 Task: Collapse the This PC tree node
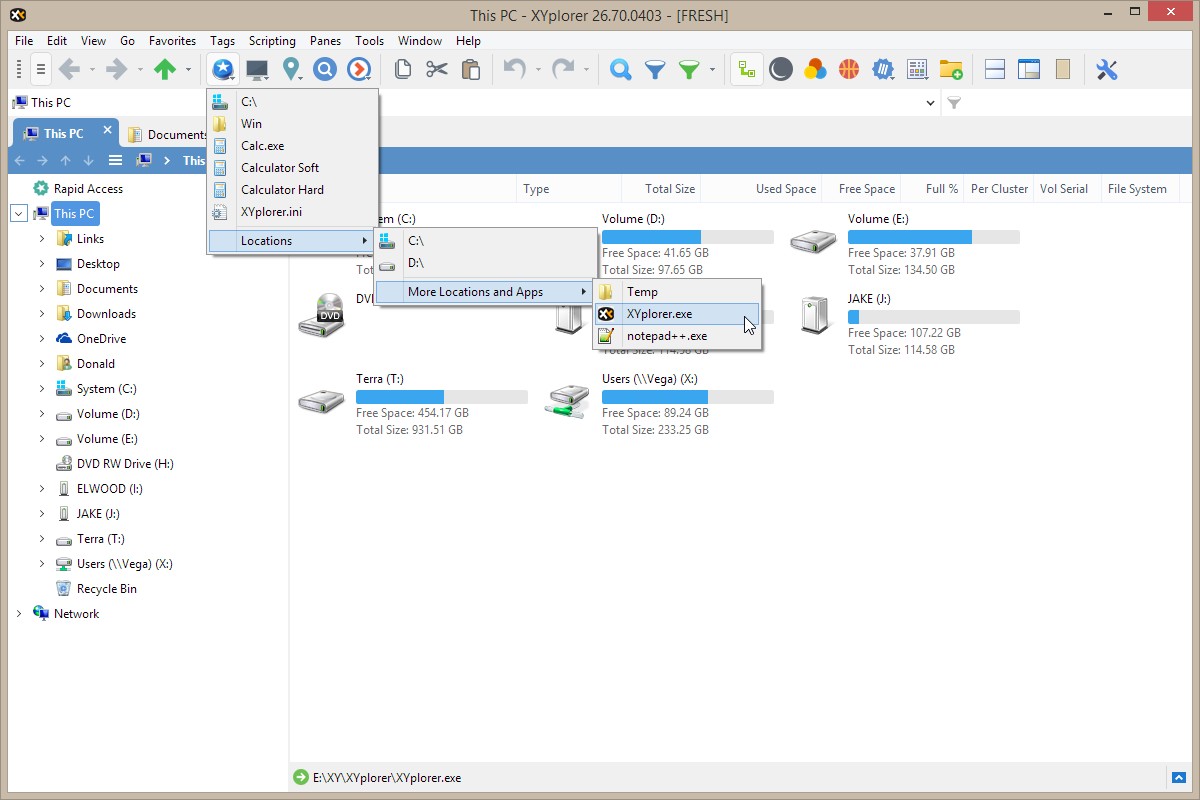pyautogui.click(x=18, y=213)
